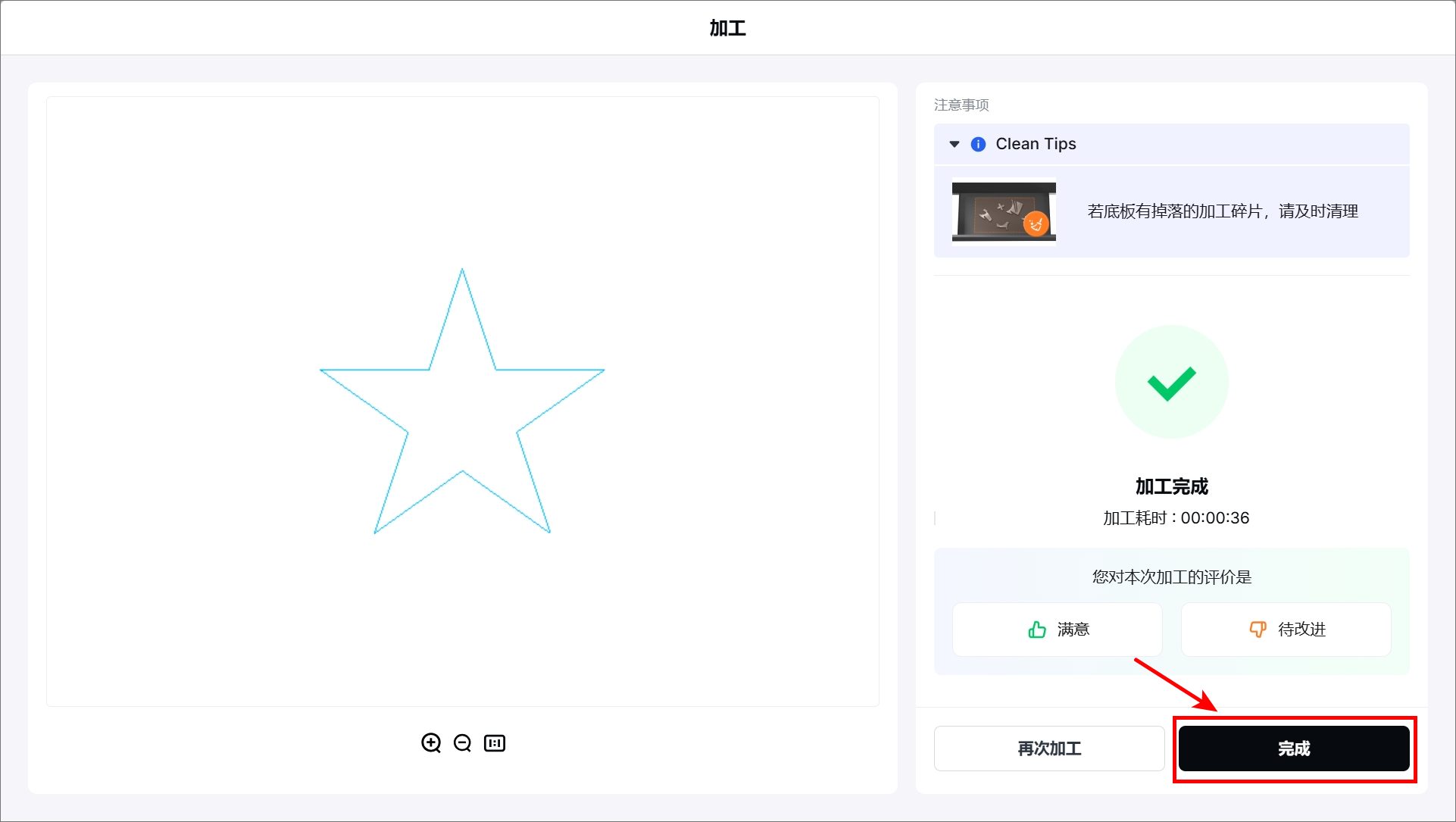Click the blue info icon beside Clean Tips
Viewport: 1456px width, 822px height.
coord(978,144)
